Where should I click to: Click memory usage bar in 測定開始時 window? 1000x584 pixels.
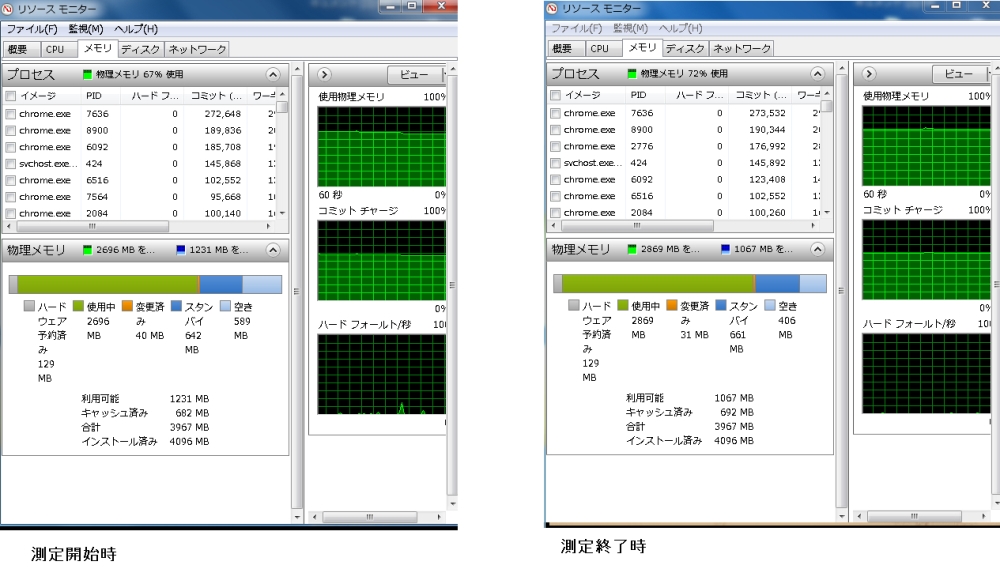(x=145, y=284)
